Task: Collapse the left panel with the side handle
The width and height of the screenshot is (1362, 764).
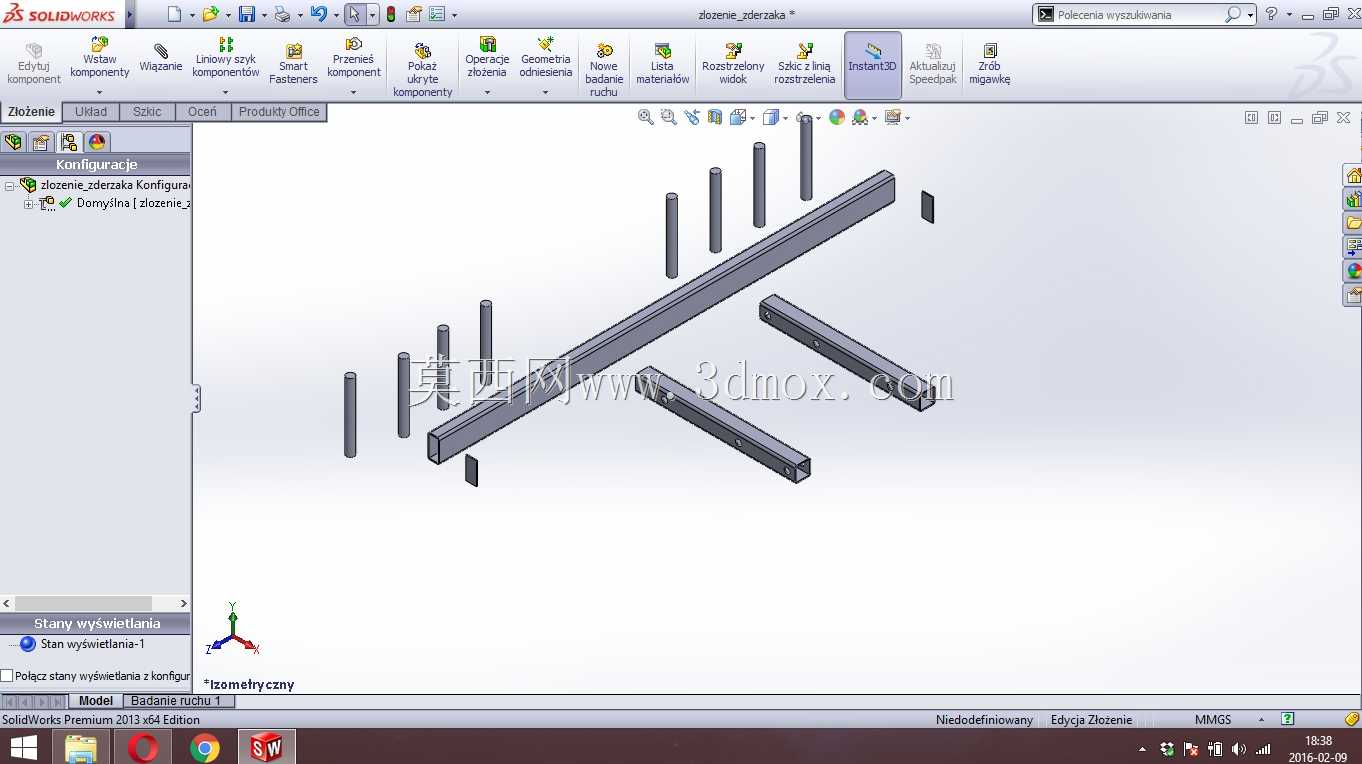Action: [x=196, y=399]
